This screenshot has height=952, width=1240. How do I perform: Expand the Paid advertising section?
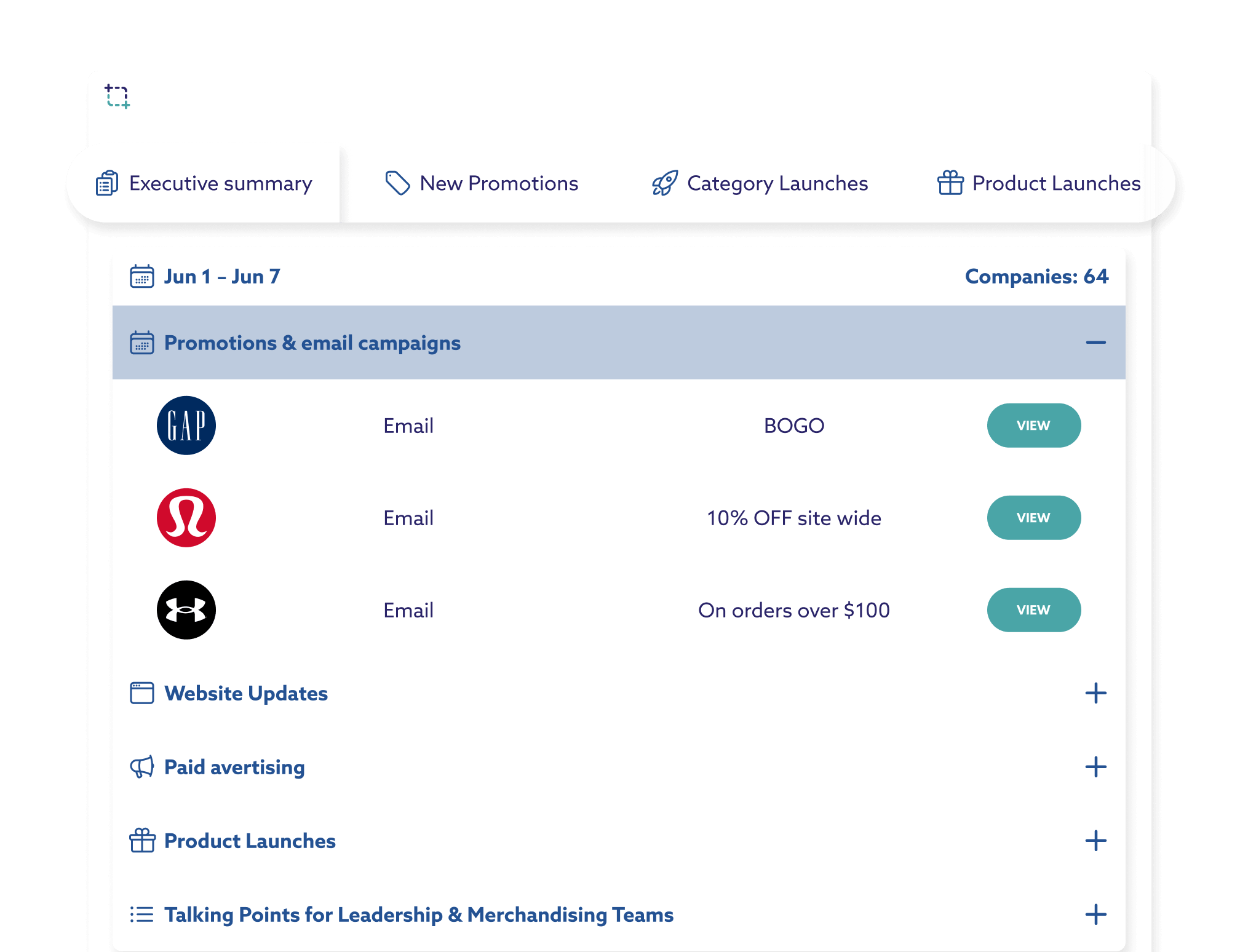[1095, 767]
